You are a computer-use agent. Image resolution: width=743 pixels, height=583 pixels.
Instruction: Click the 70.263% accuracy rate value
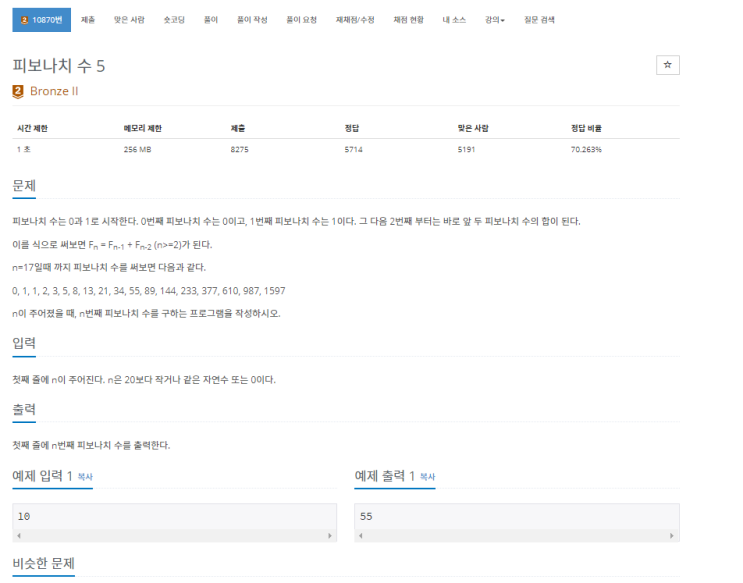click(x=586, y=149)
